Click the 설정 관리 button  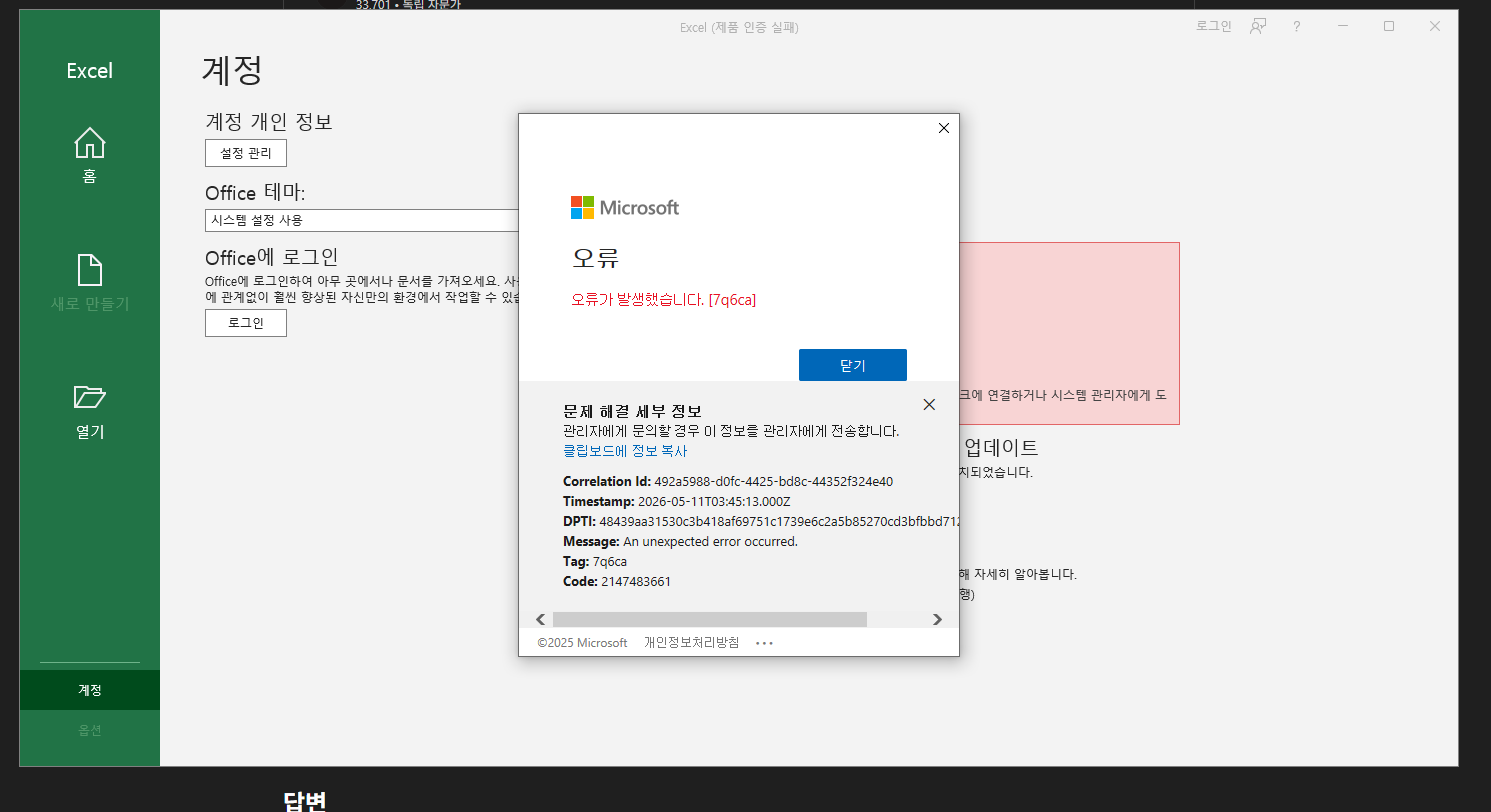click(246, 153)
